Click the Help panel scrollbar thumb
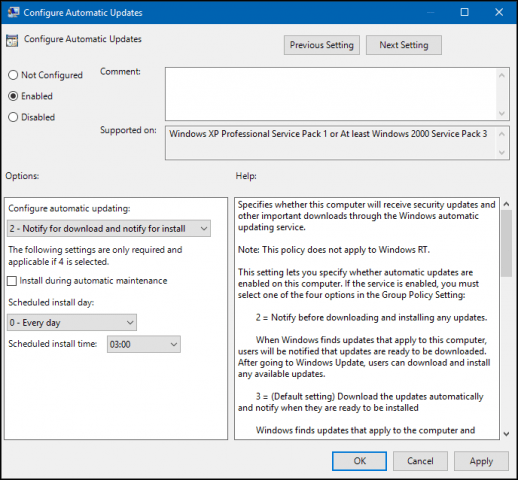The image size is (518, 480). (x=506, y=244)
